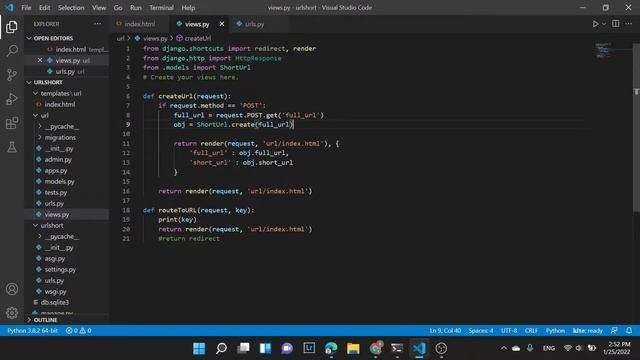This screenshot has height=360, width=640.
Task: Open File Explorer from taskbar
Action: click(353, 349)
